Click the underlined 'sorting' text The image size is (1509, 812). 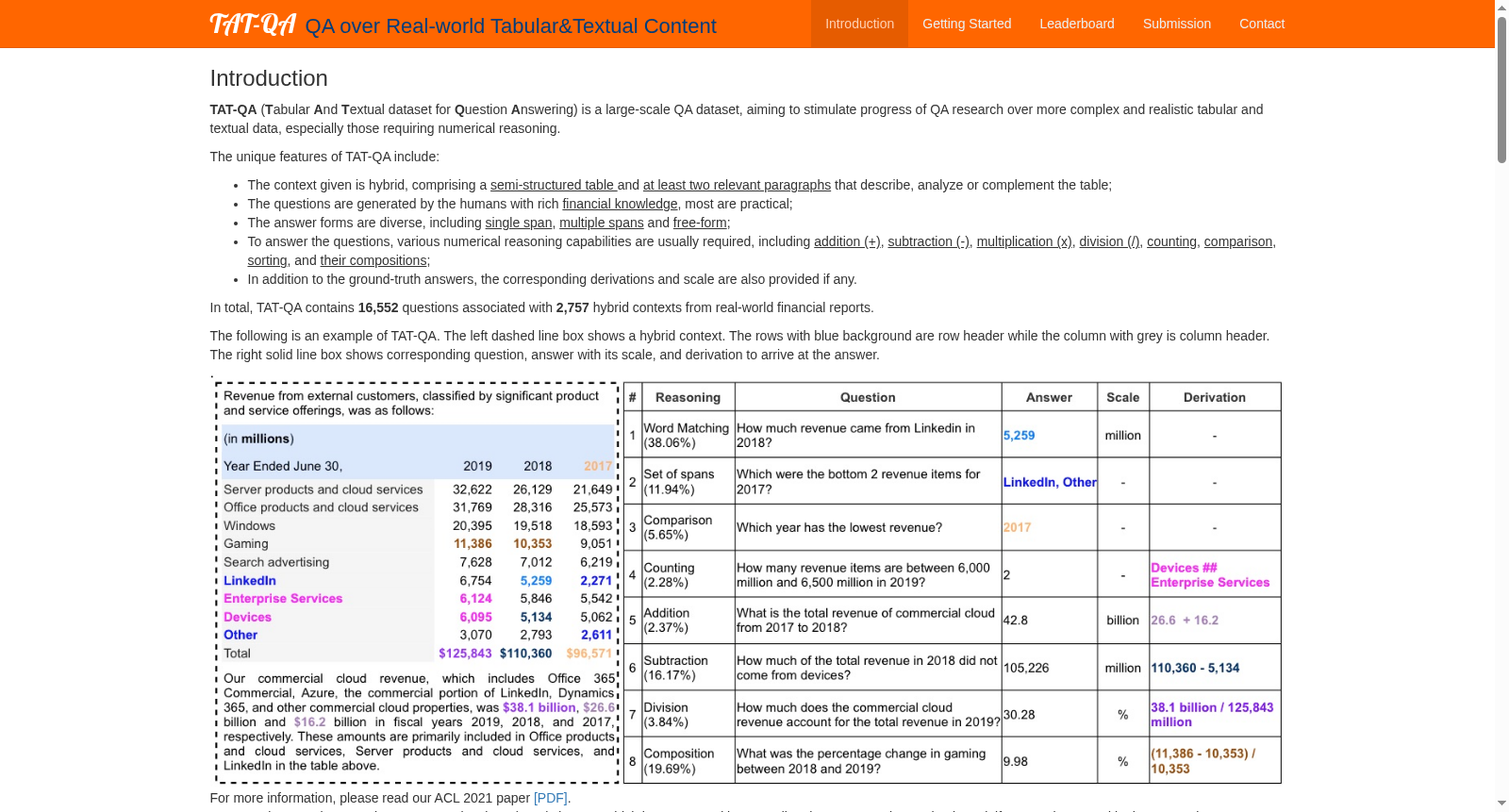267,260
